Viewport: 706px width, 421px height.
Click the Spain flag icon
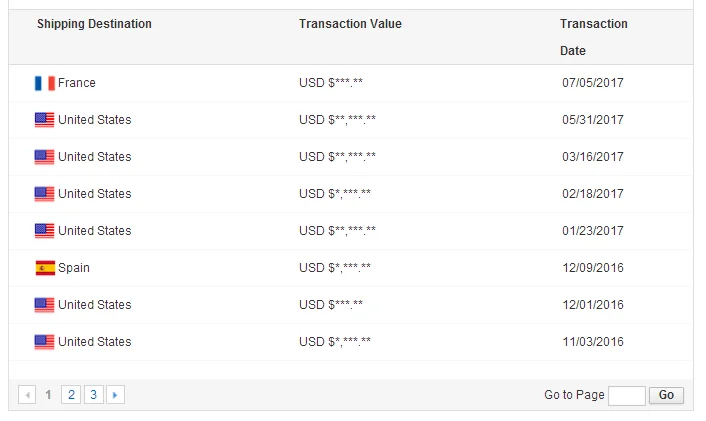[44, 268]
